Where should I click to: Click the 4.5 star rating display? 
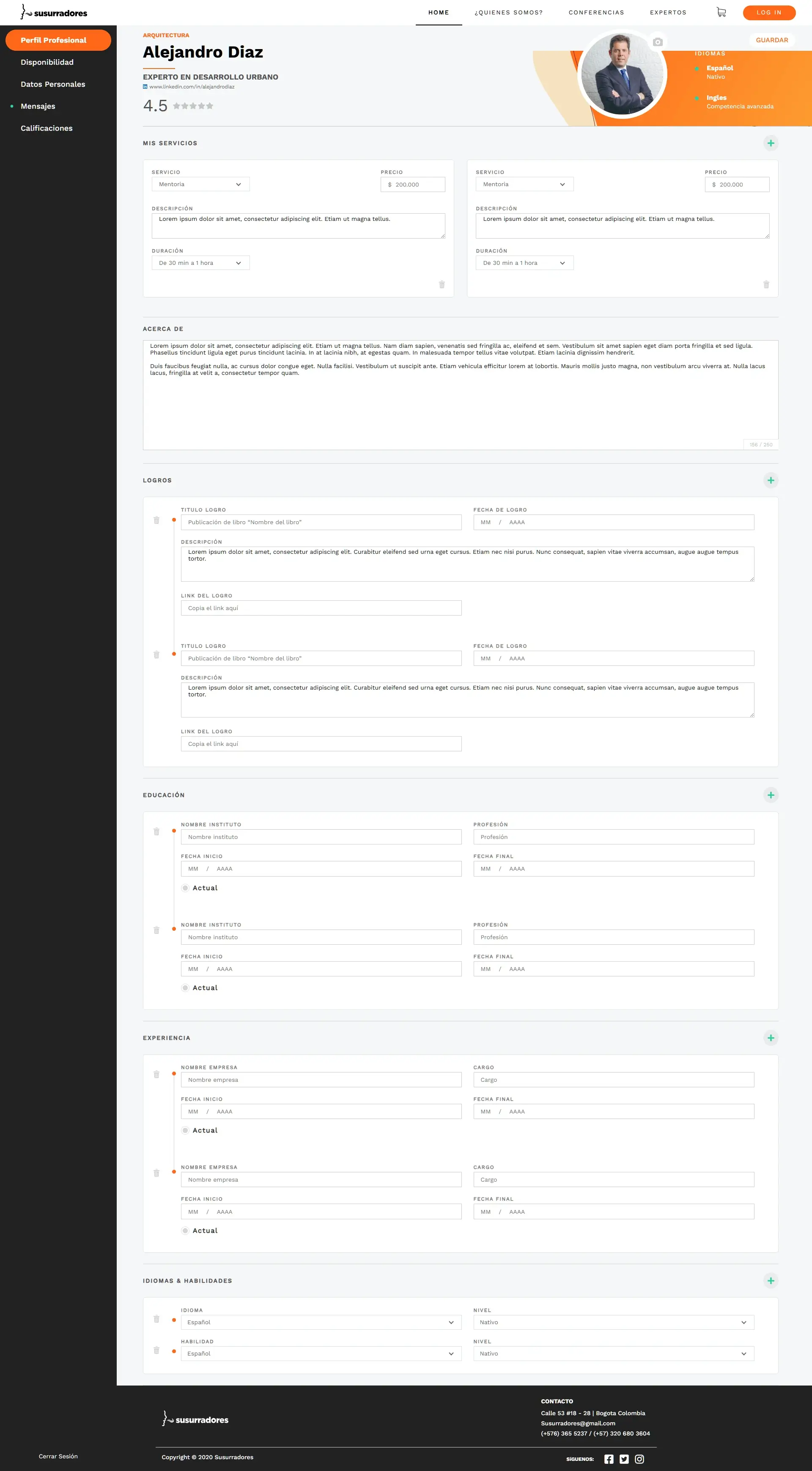pyautogui.click(x=178, y=106)
